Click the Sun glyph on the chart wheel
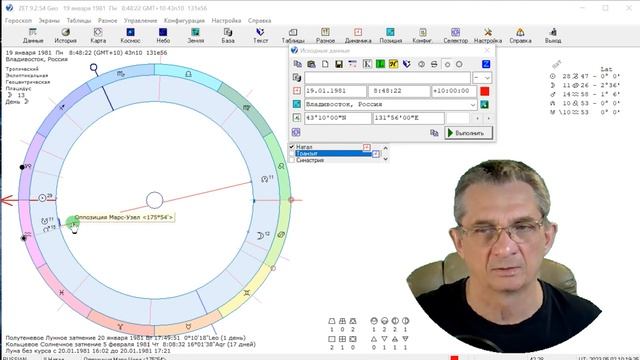Viewport: 640px width, 360px height. 42,198
